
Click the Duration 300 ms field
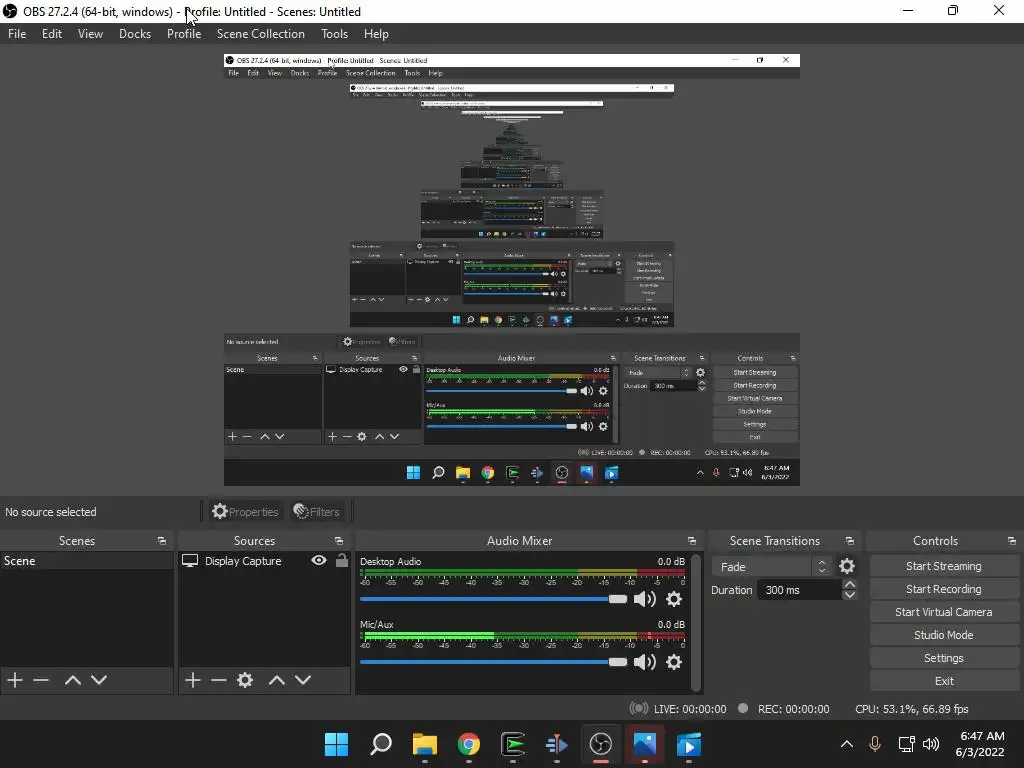coord(799,590)
